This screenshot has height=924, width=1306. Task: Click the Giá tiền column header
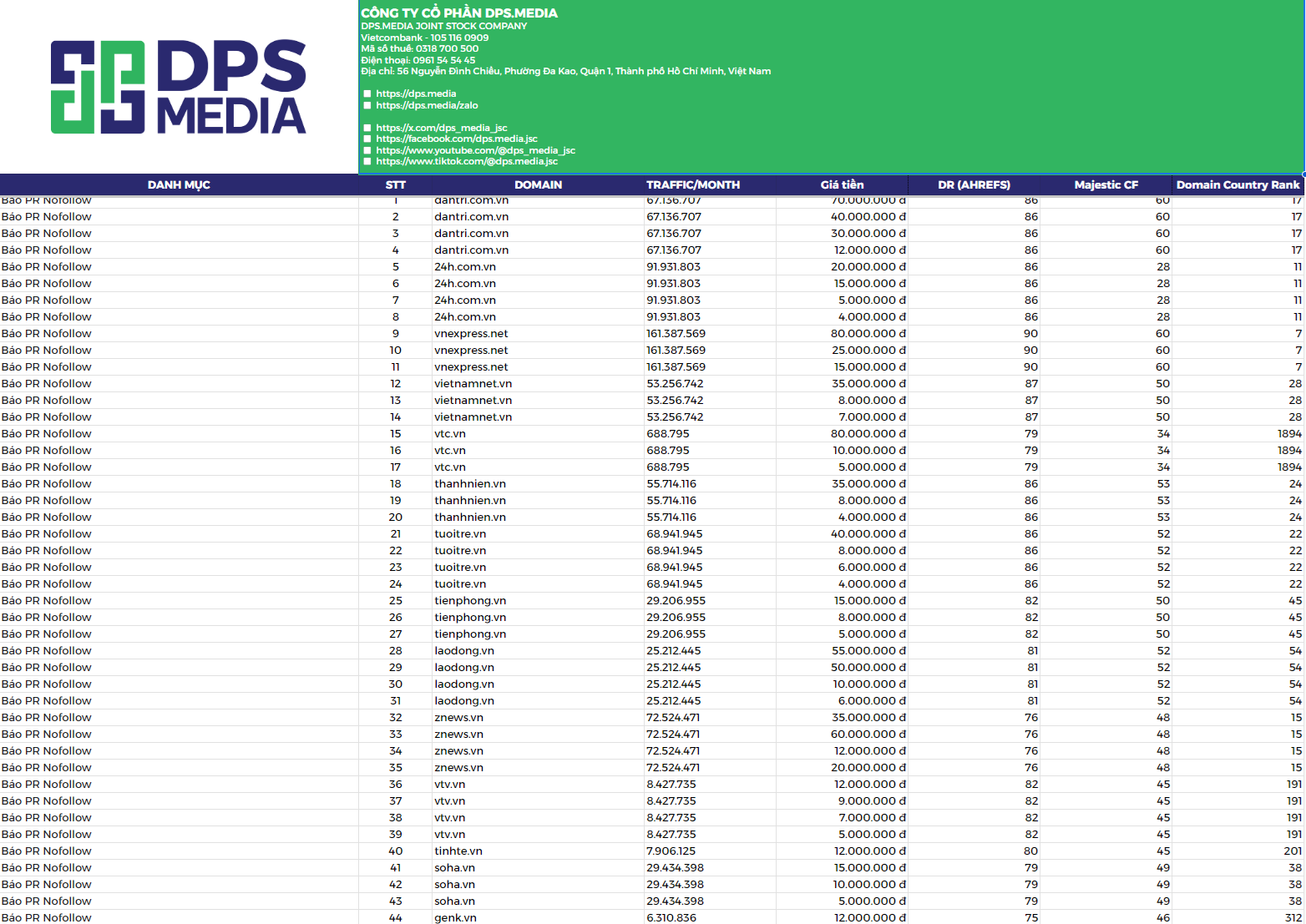click(842, 184)
